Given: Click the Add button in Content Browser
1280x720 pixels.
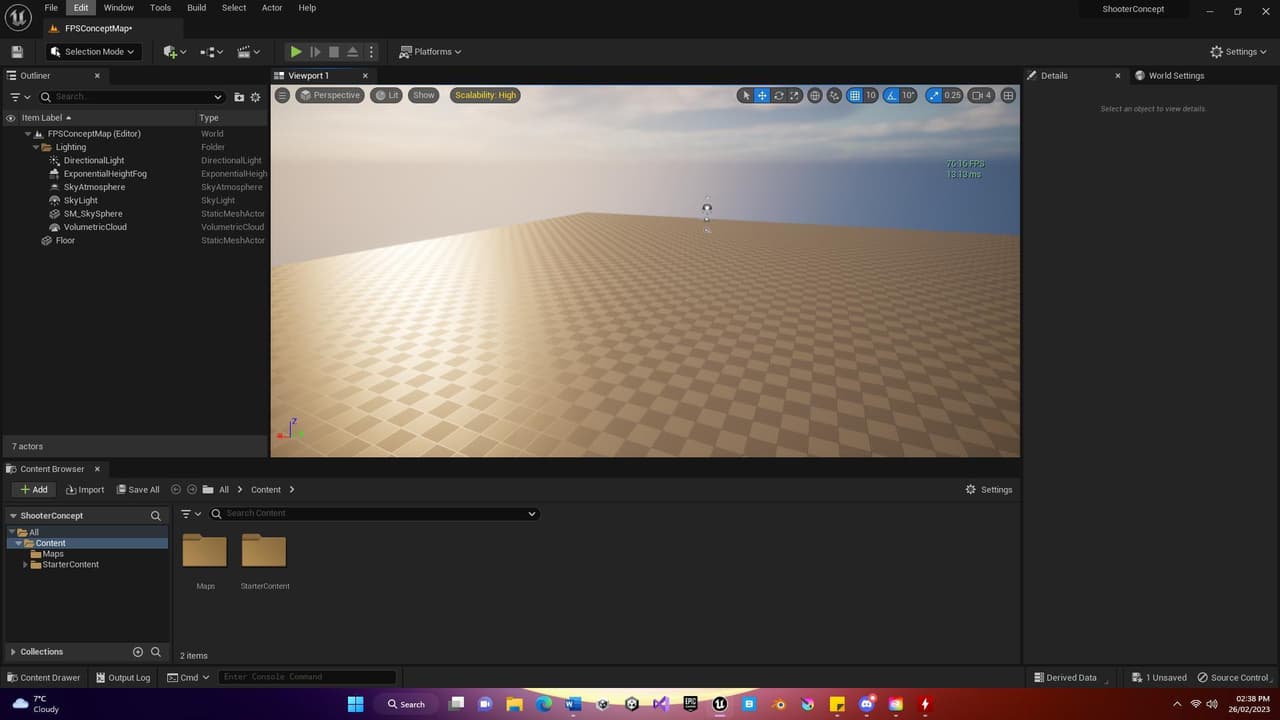Looking at the screenshot, I should tap(33, 490).
